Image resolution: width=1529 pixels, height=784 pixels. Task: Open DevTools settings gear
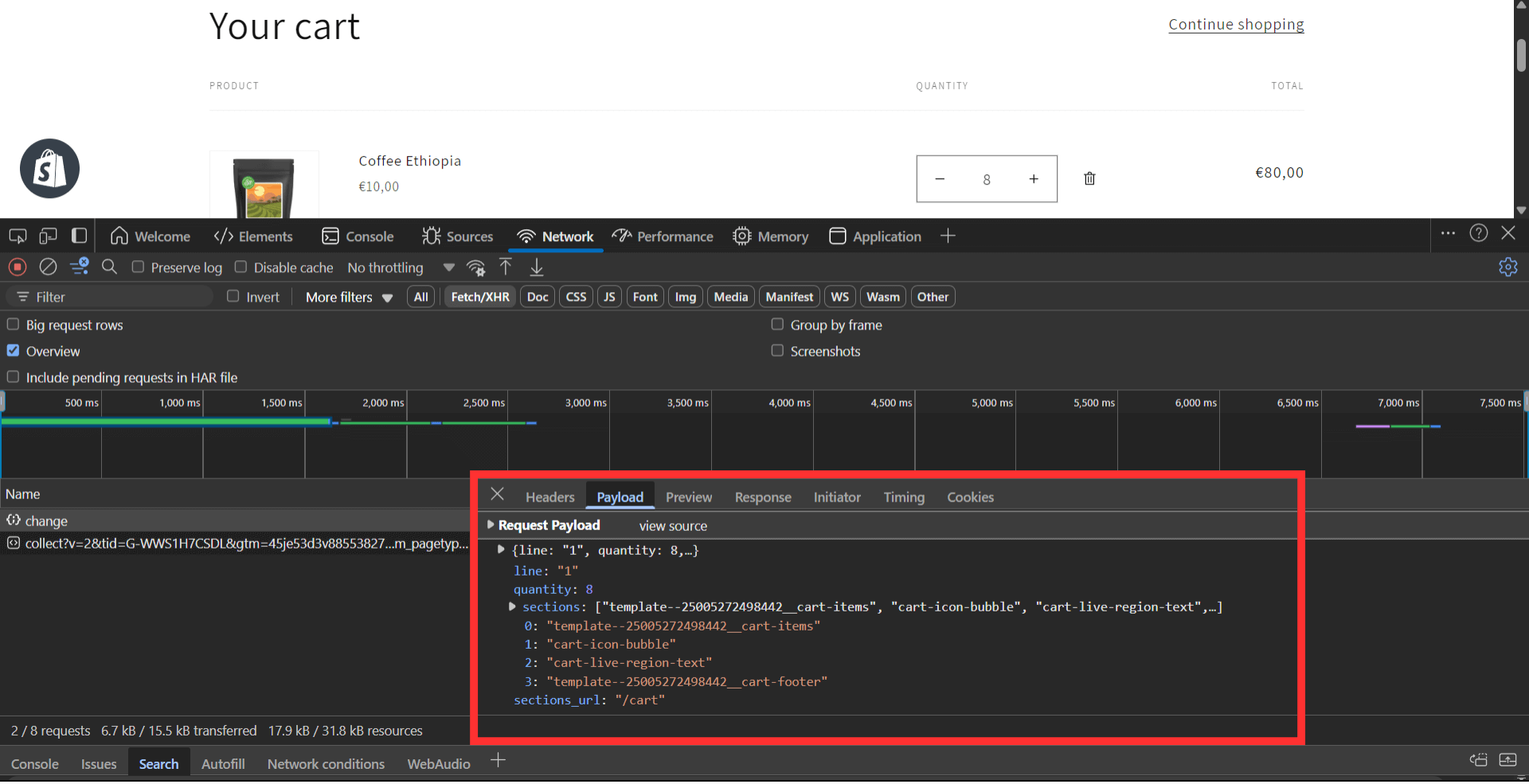(x=1508, y=267)
